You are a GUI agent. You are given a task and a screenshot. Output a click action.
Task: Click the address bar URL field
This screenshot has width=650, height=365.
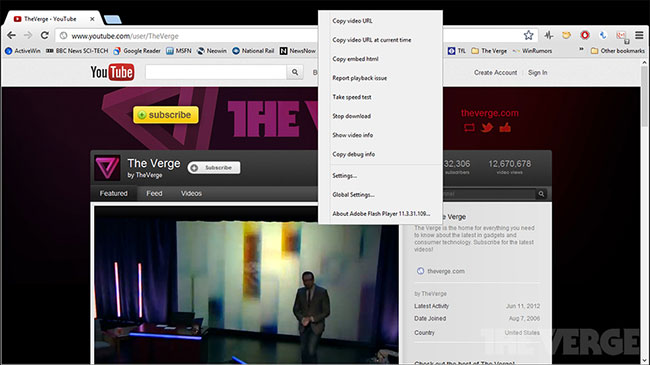pyautogui.click(x=187, y=36)
